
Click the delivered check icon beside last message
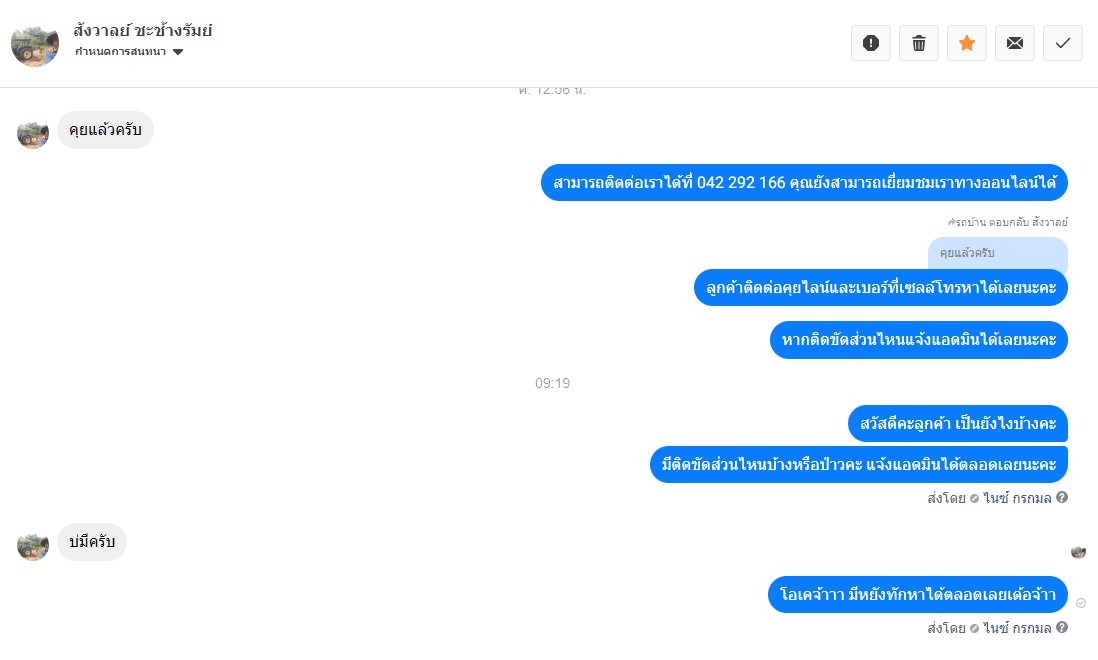click(x=1080, y=603)
